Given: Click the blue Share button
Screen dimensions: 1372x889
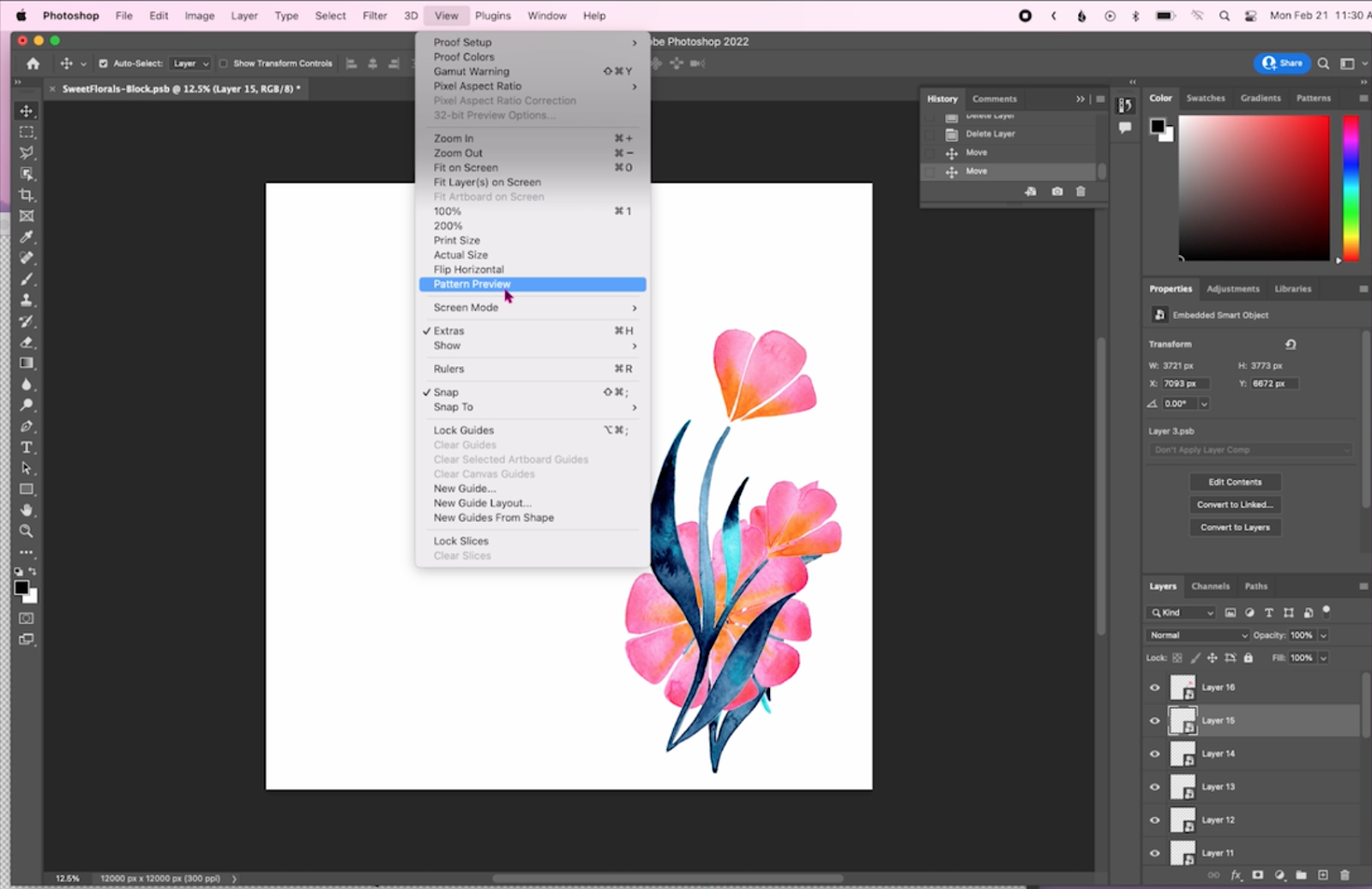Looking at the screenshot, I should tap(1282, 63).
